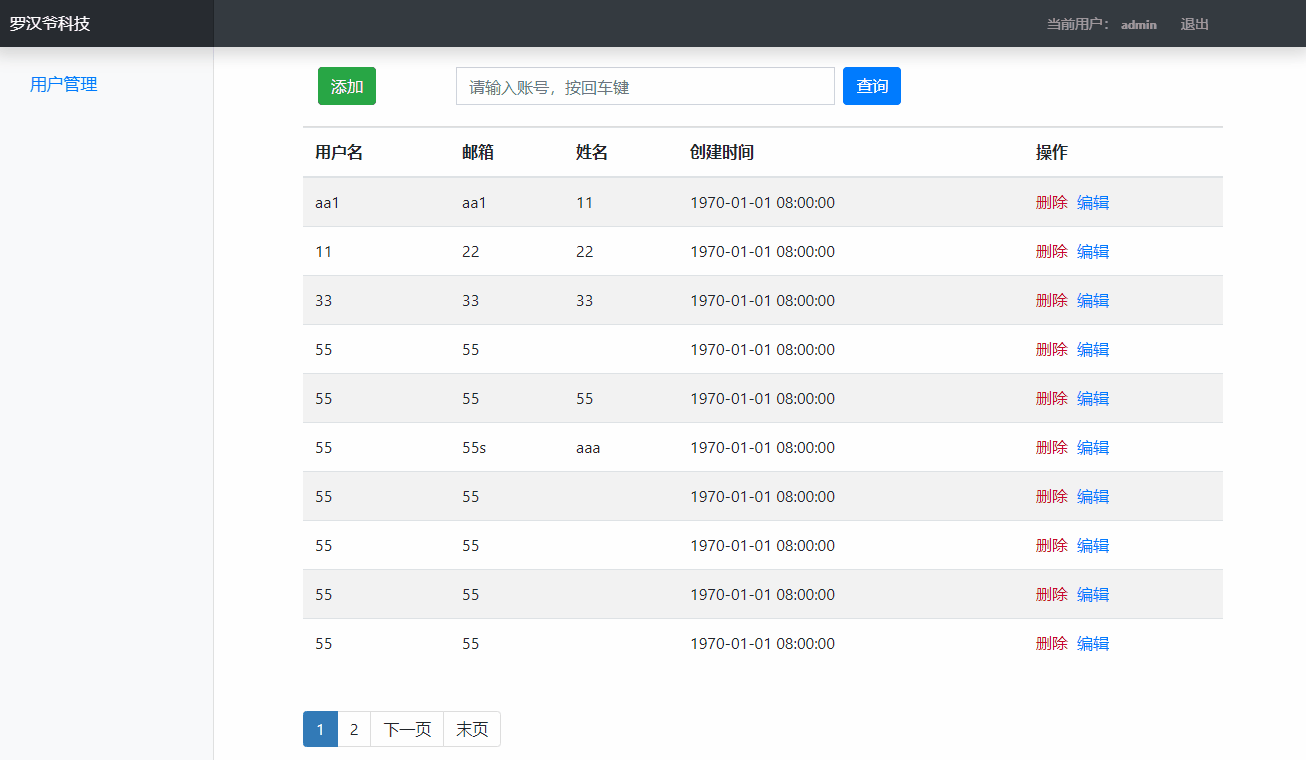Open 用户管理 in the sidebar
The height and width of the screenshot is (760, 1306).
pyautogui.click(x=63, y=84)
